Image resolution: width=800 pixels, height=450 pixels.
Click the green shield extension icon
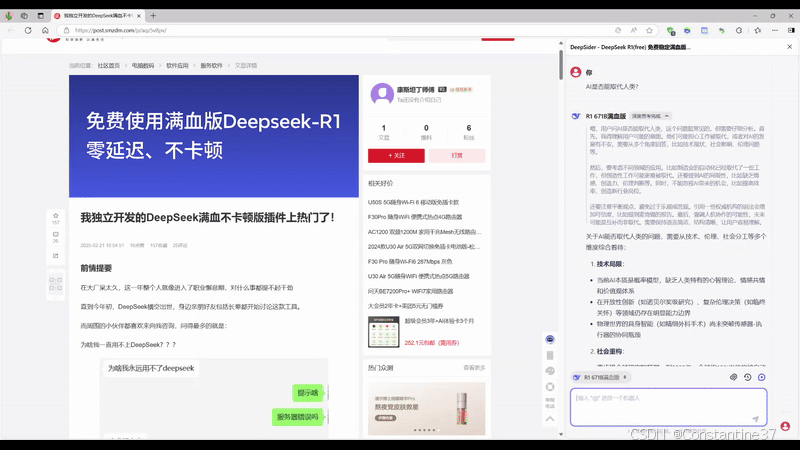[x=671, y=31]
